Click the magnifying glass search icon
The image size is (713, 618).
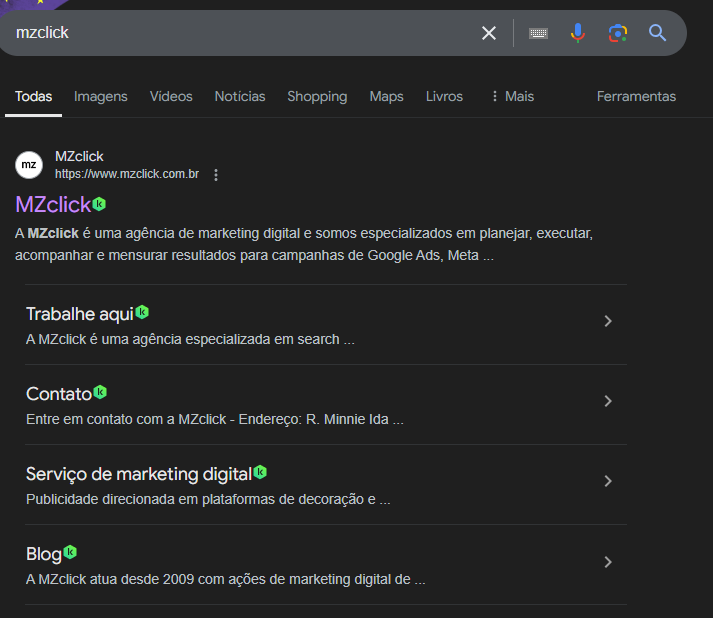[x=658, y=33]
